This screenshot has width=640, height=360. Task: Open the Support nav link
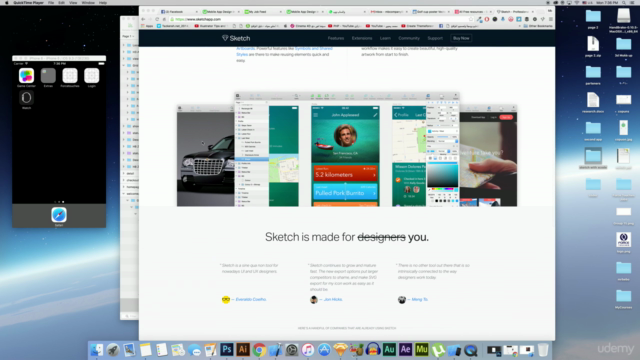[435, 38]
